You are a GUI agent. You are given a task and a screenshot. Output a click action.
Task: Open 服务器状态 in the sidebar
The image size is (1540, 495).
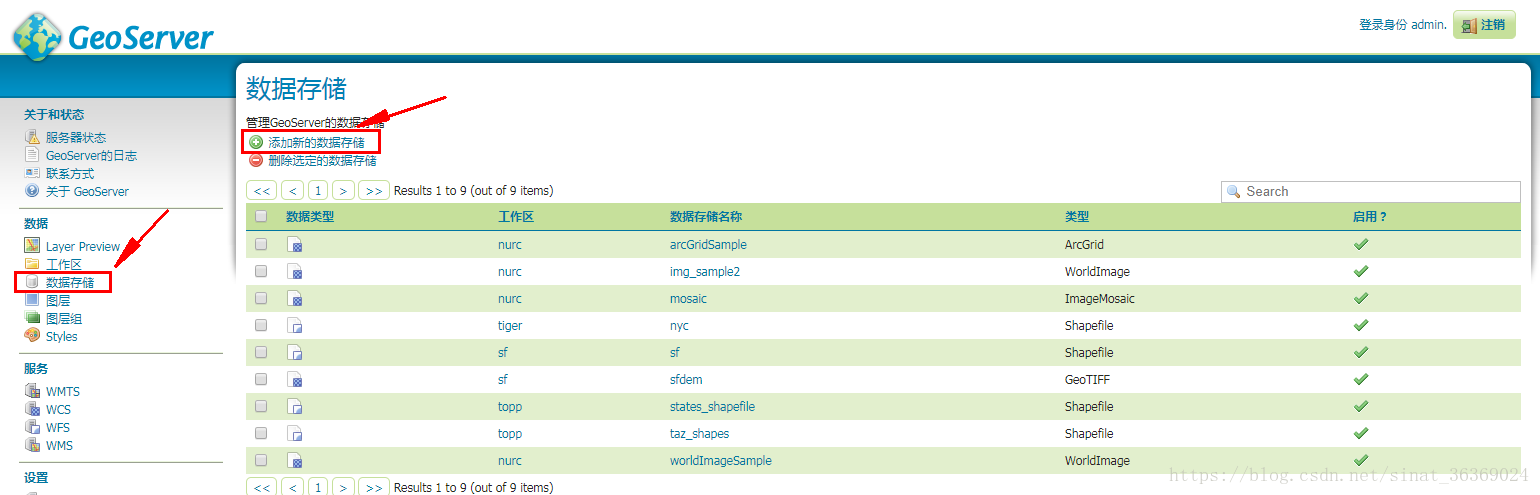pos(76,138)
